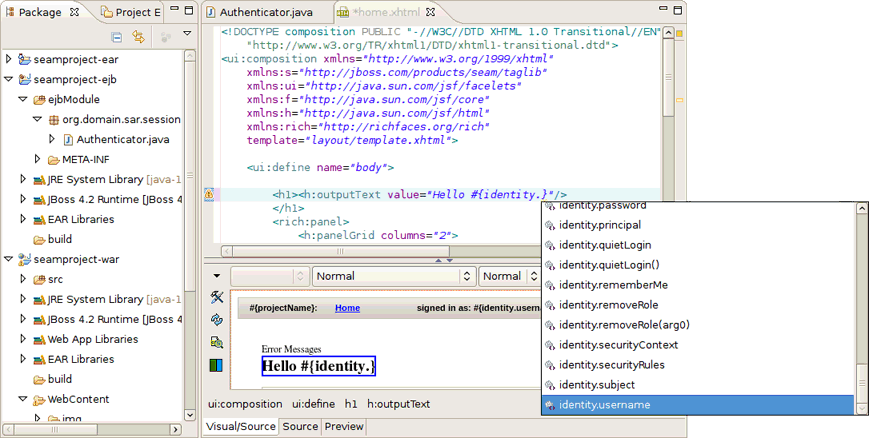Select identity.username from content assist list
The width and height of the screenshot is (869, 438).
pos(698,405)
